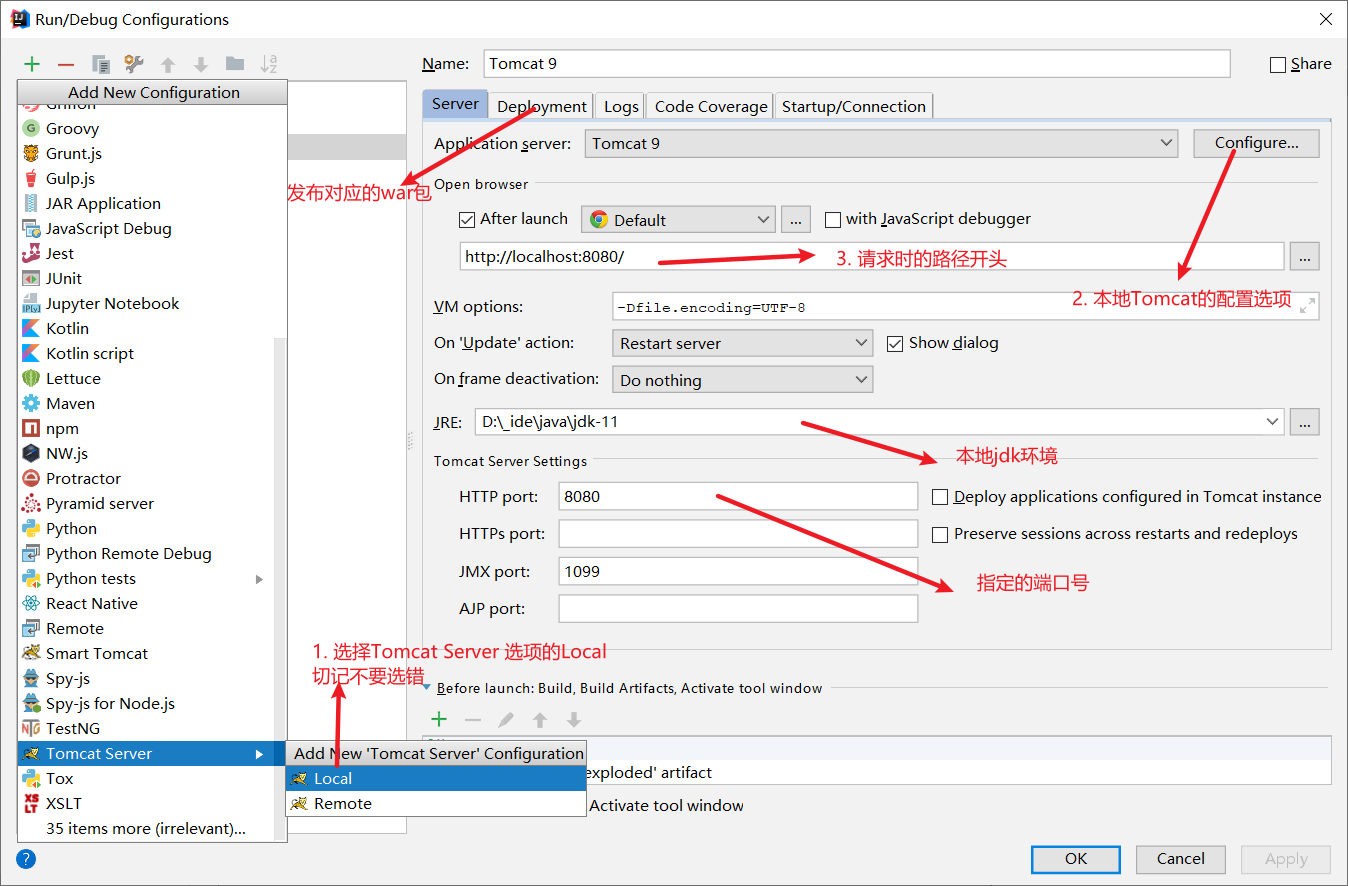Open the Application server Tomcat 9 dropdown

[882, 143]
